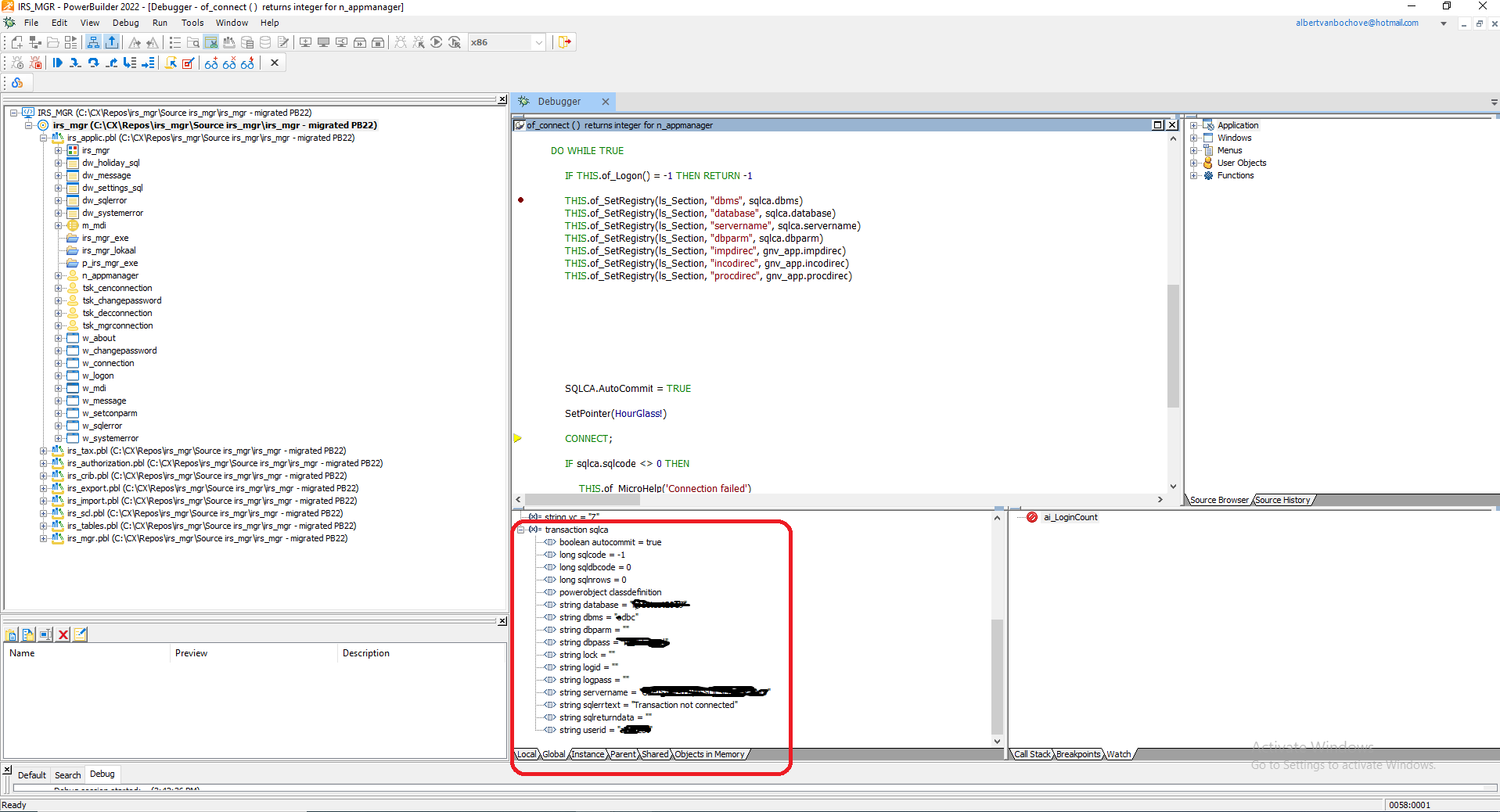The height and width of the screenshot is (812, 1500).
Task: Collapse the transaction sqlca variable node
Action: tap(521, 530)
